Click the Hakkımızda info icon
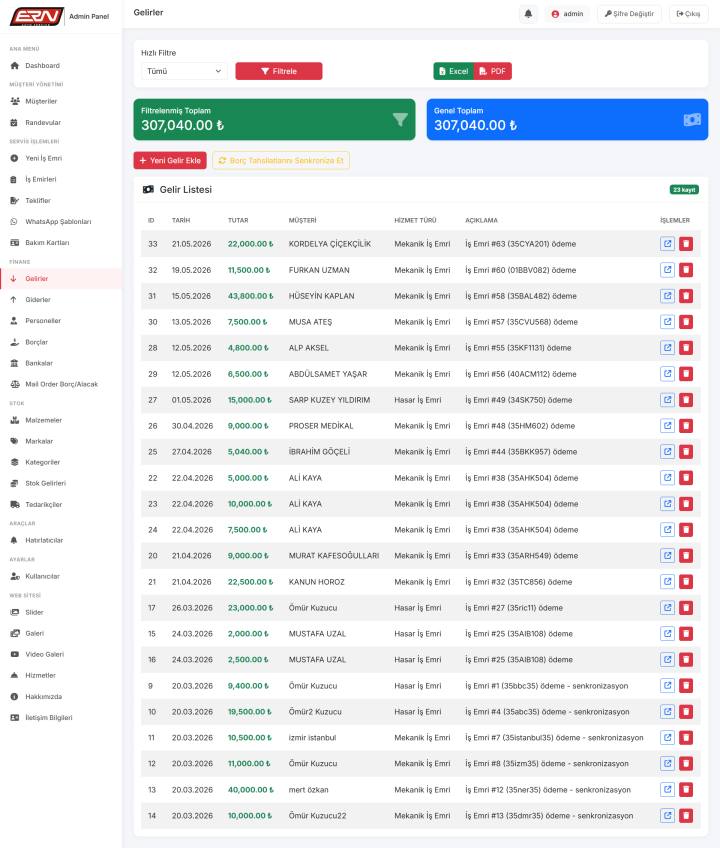 tap(15, 697)
